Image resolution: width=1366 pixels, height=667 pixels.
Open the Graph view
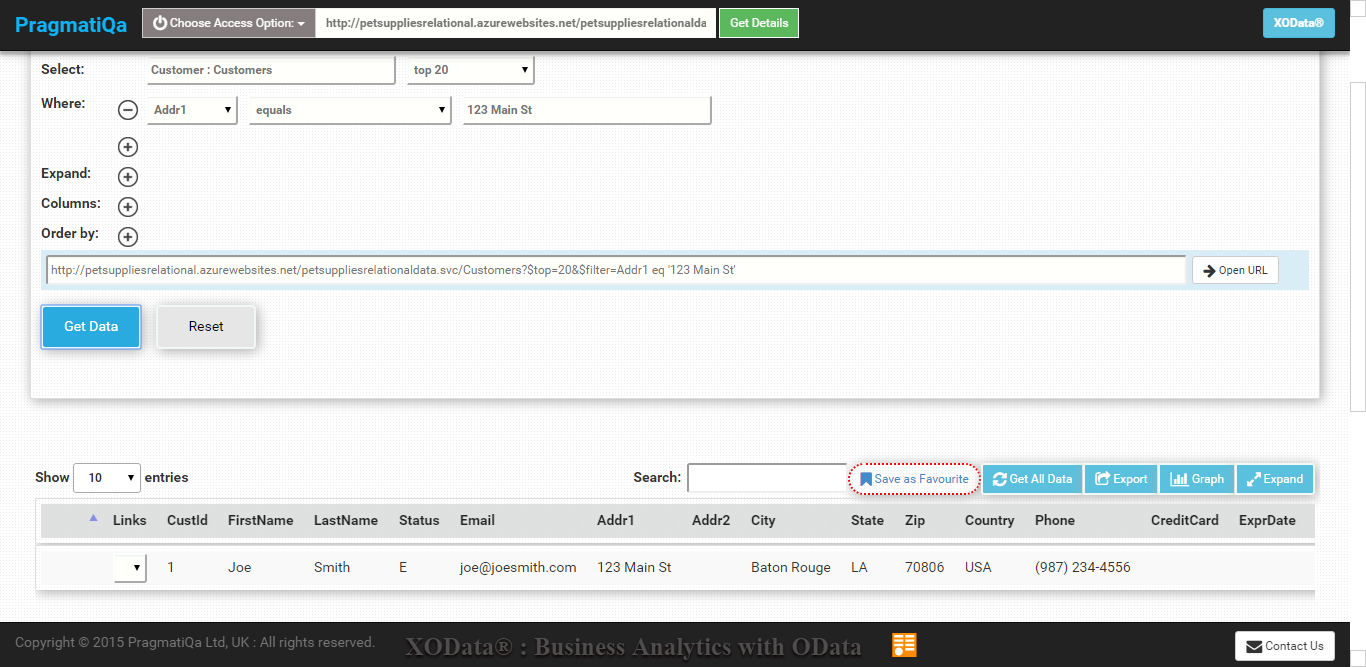pyautogui.click(x=1197, y=479)
